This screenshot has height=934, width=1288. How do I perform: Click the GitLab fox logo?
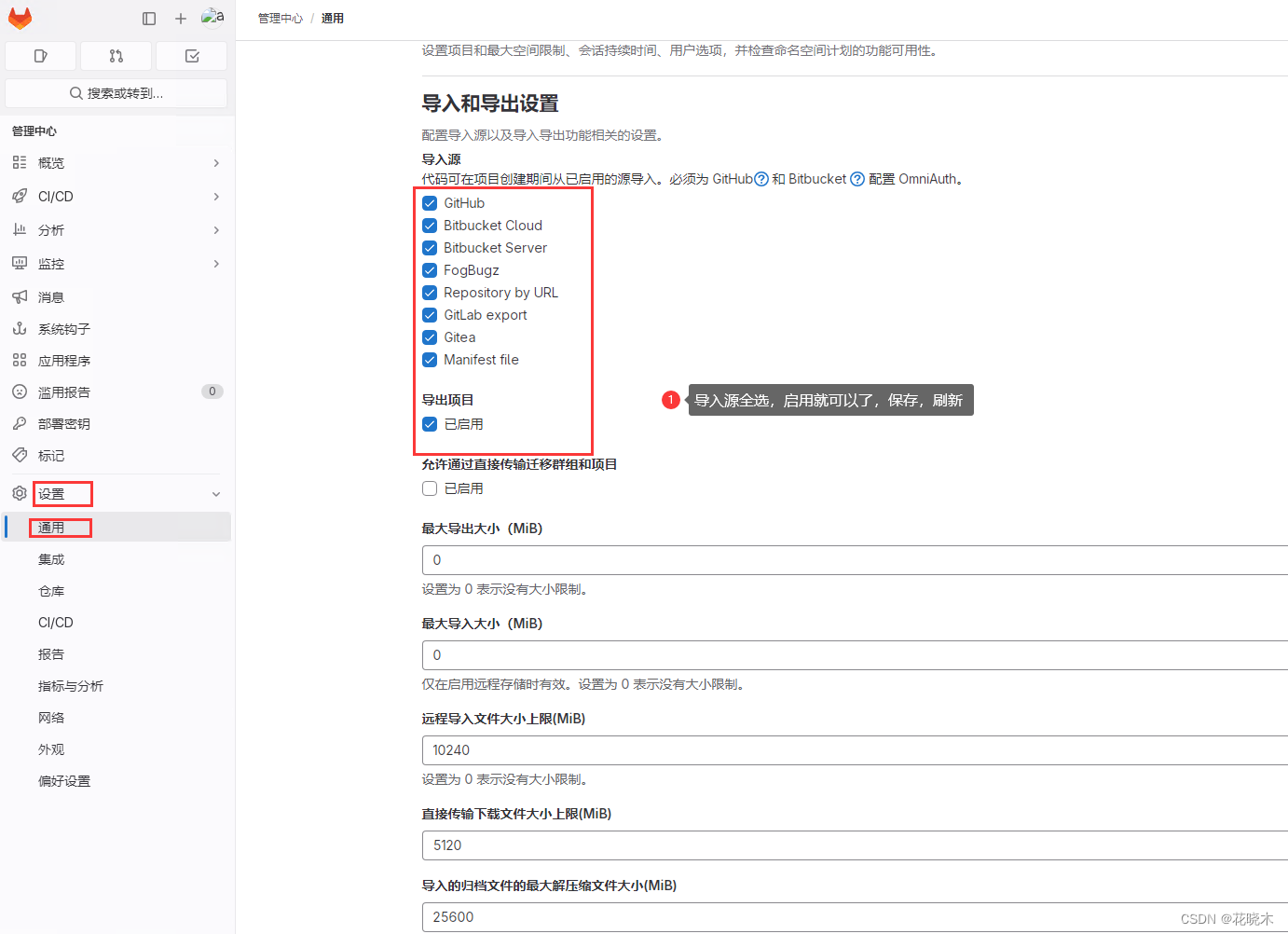(x=21, y=18)
